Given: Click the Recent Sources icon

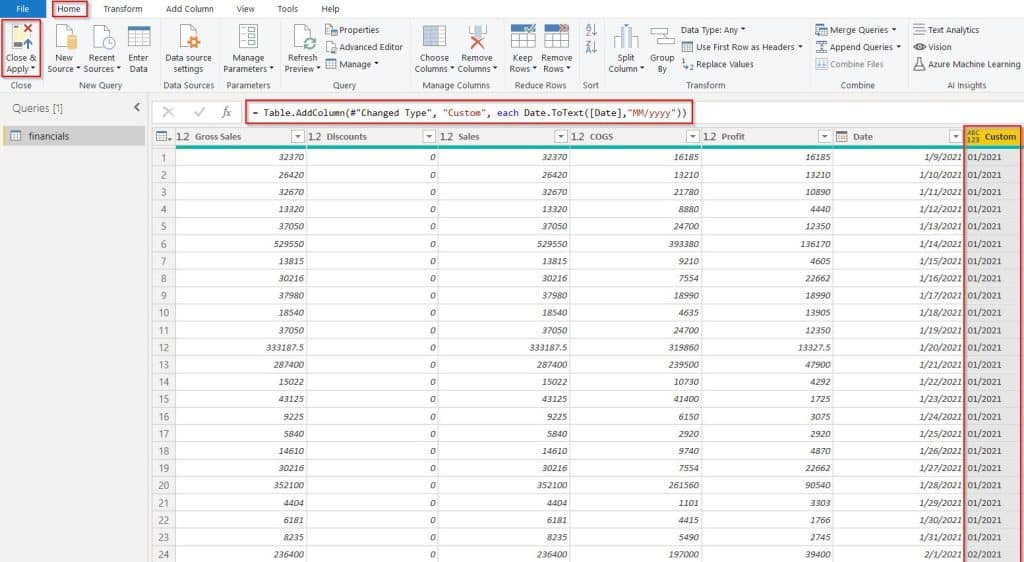Looking at the screenshot, I should [x=103, y=37].
